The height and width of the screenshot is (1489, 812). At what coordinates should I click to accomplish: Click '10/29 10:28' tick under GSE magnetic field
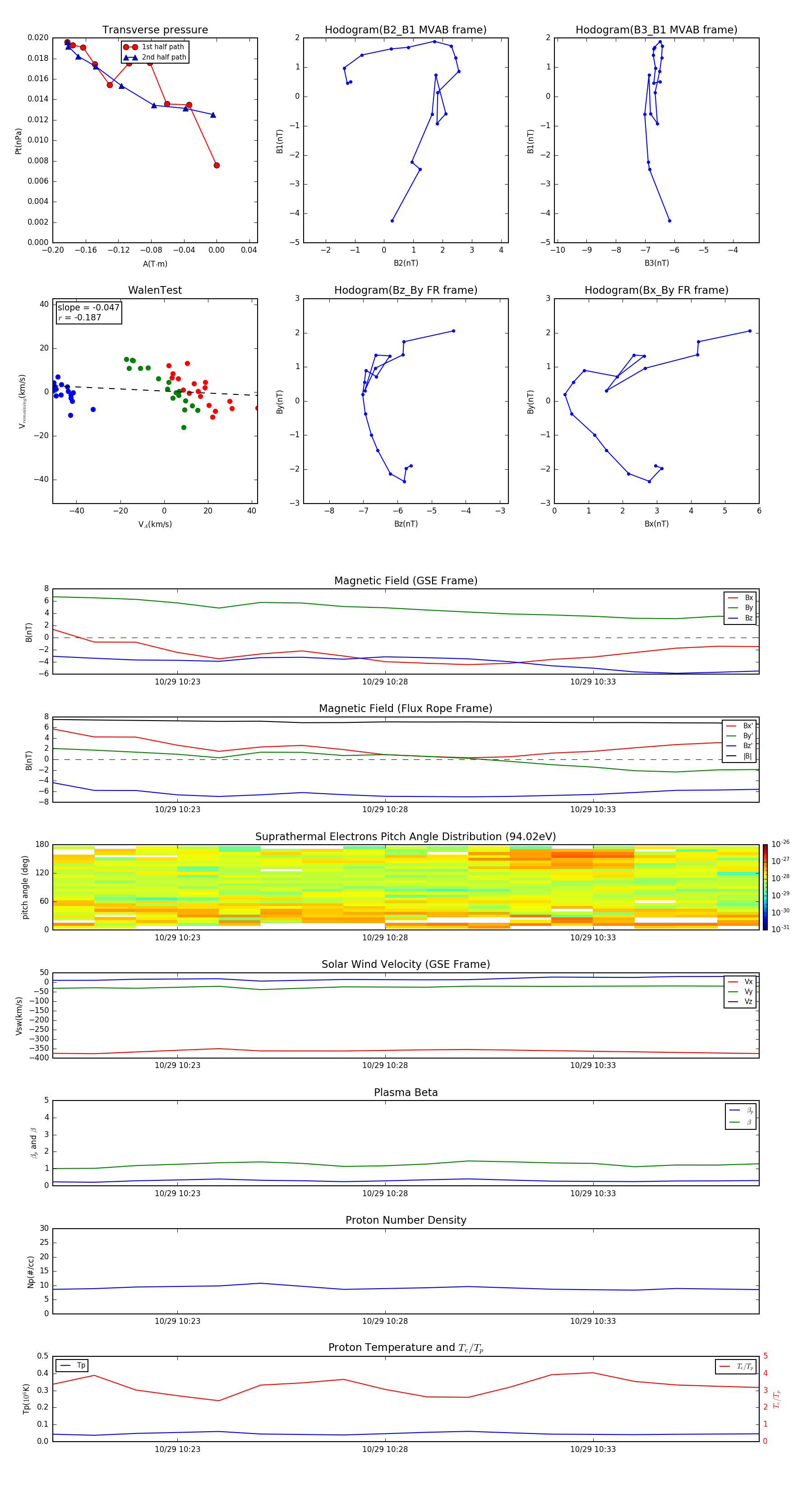[x=385, y=681]
